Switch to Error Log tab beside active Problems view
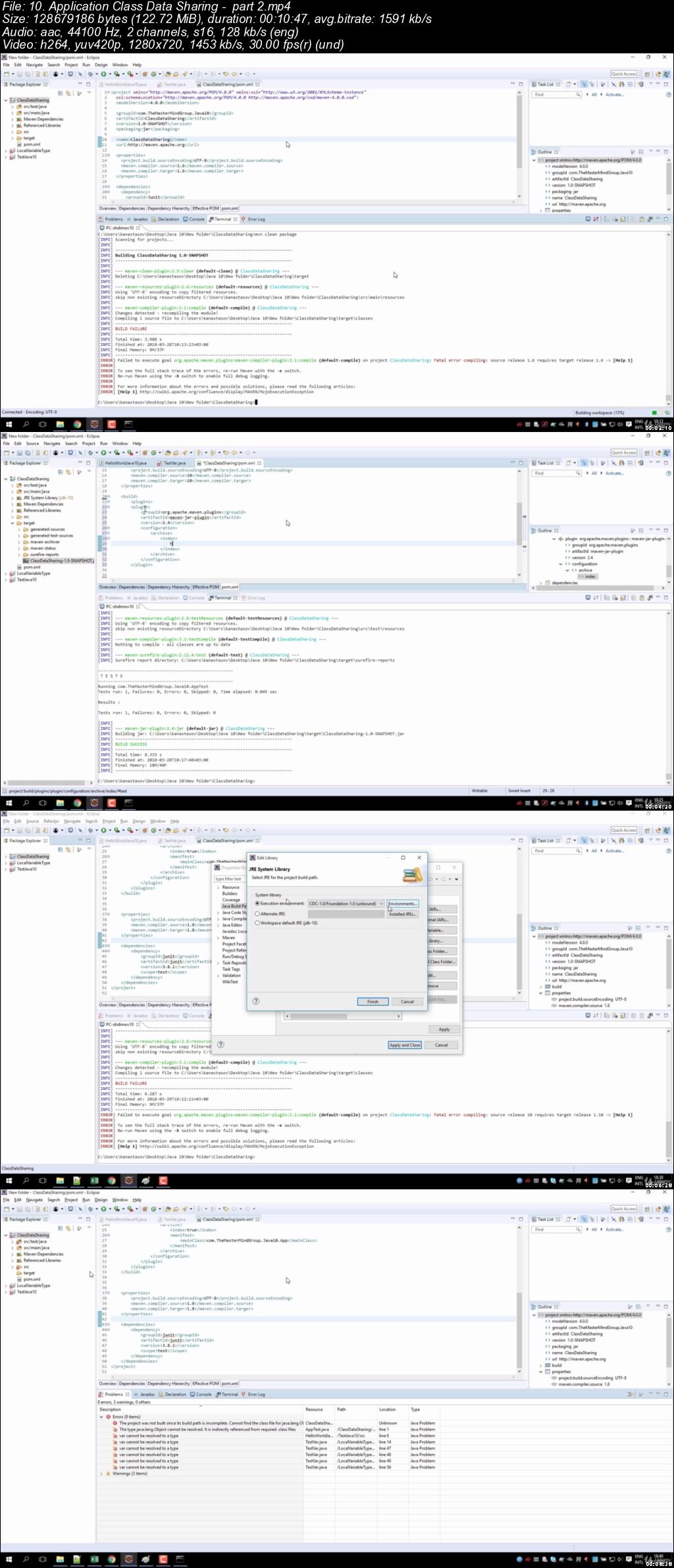Image resolution: width=674 pixels, height=1568 pixels. pos(253,1394)
